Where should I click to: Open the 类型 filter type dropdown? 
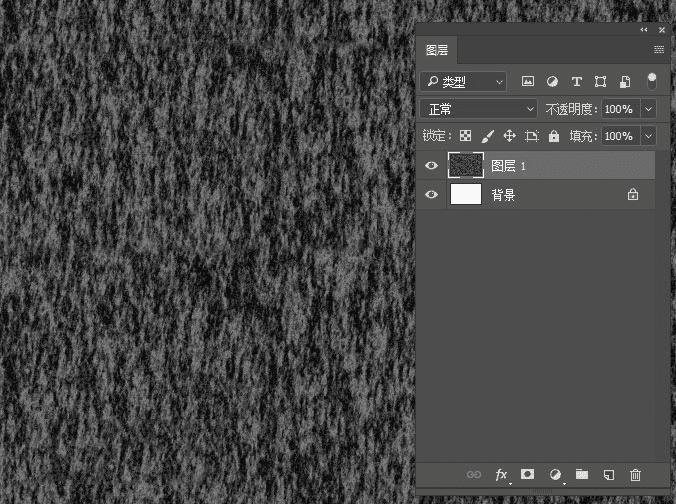(x=463, y=81)
